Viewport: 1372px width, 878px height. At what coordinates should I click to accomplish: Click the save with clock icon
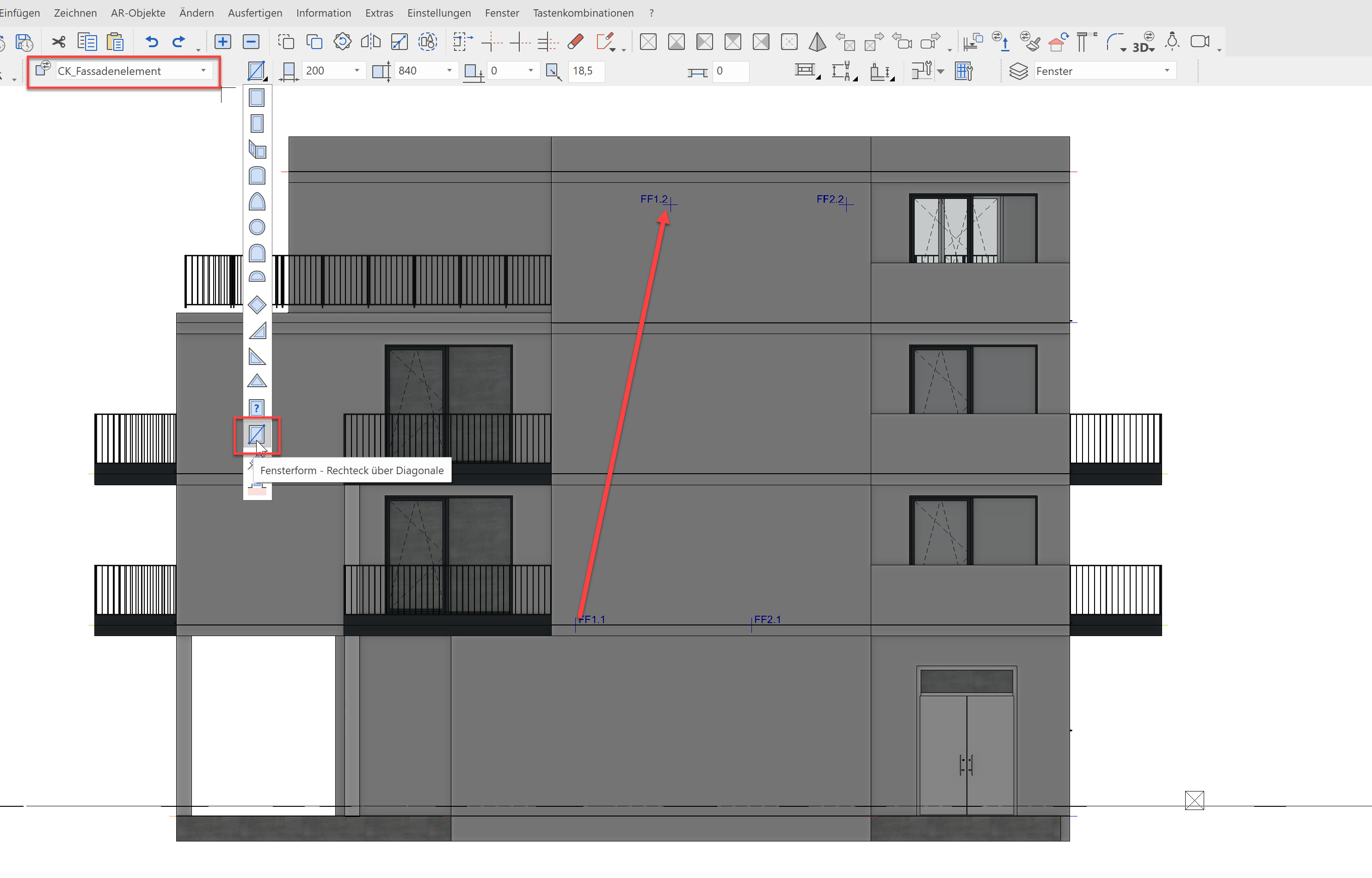[25, 42]
